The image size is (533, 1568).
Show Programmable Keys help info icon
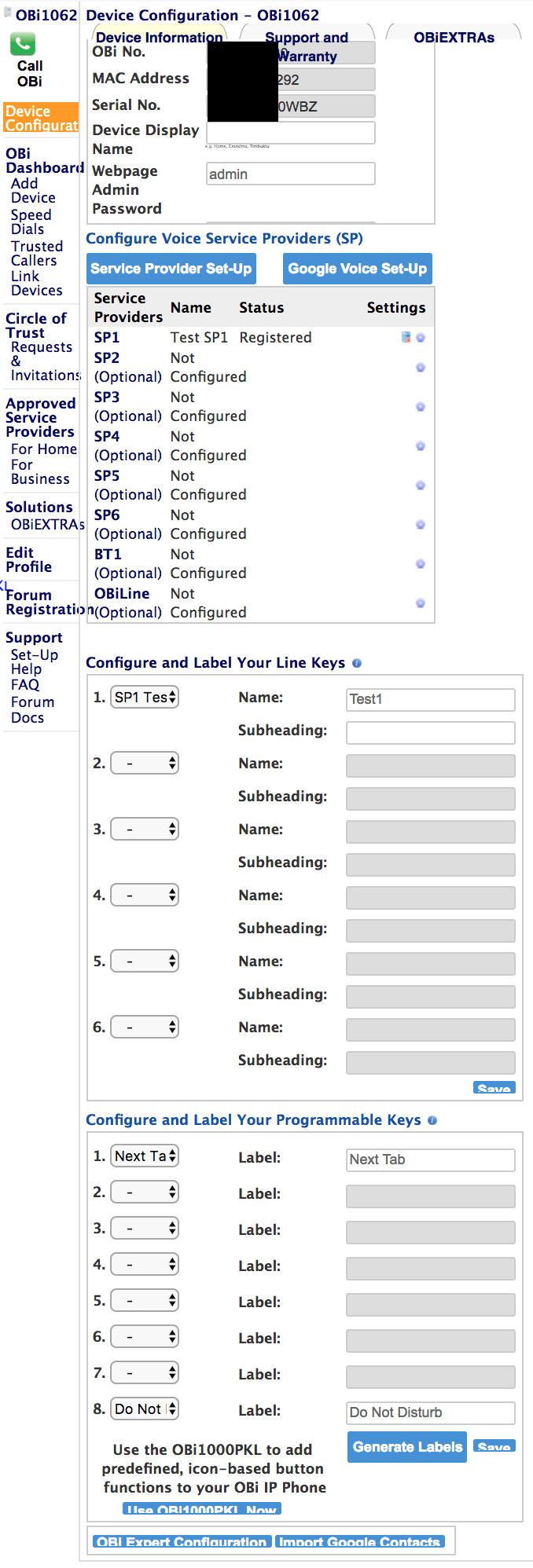(x=432, y=1120)
